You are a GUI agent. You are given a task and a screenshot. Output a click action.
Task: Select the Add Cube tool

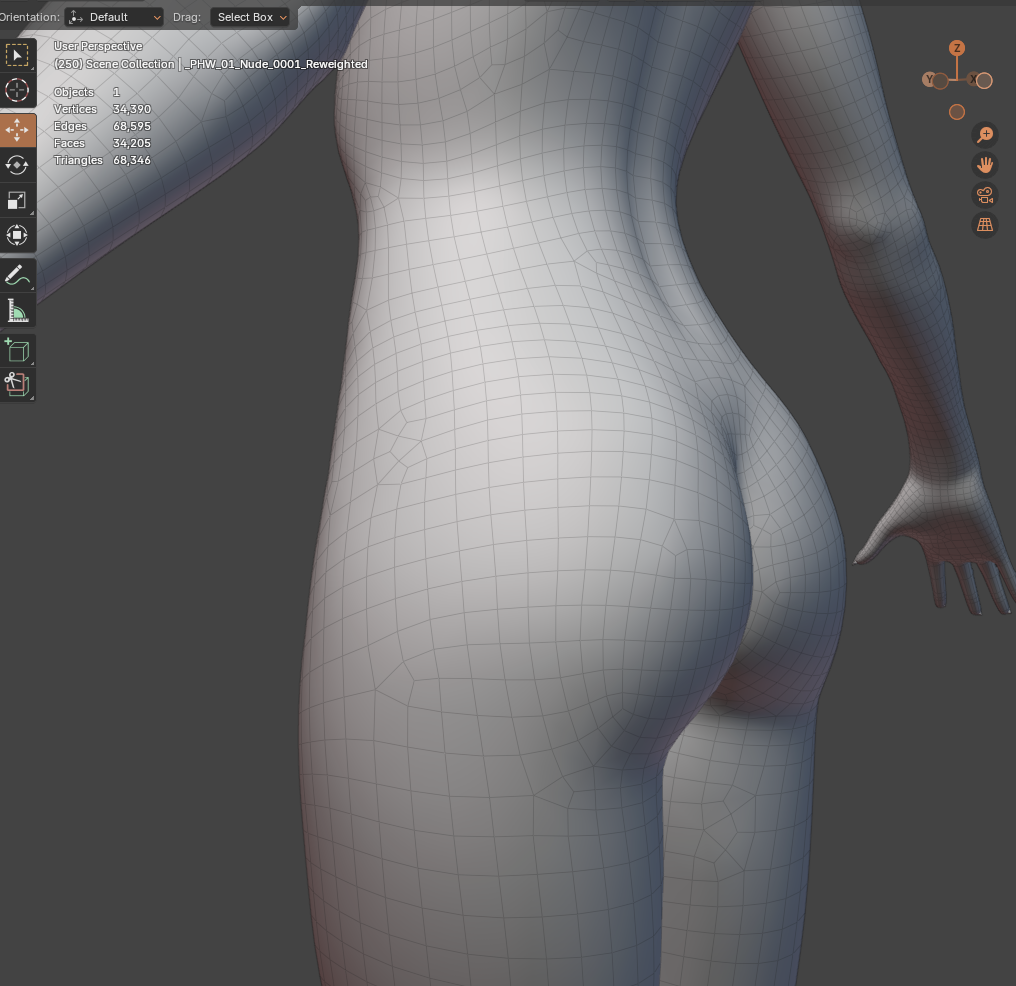pos(17,350)
